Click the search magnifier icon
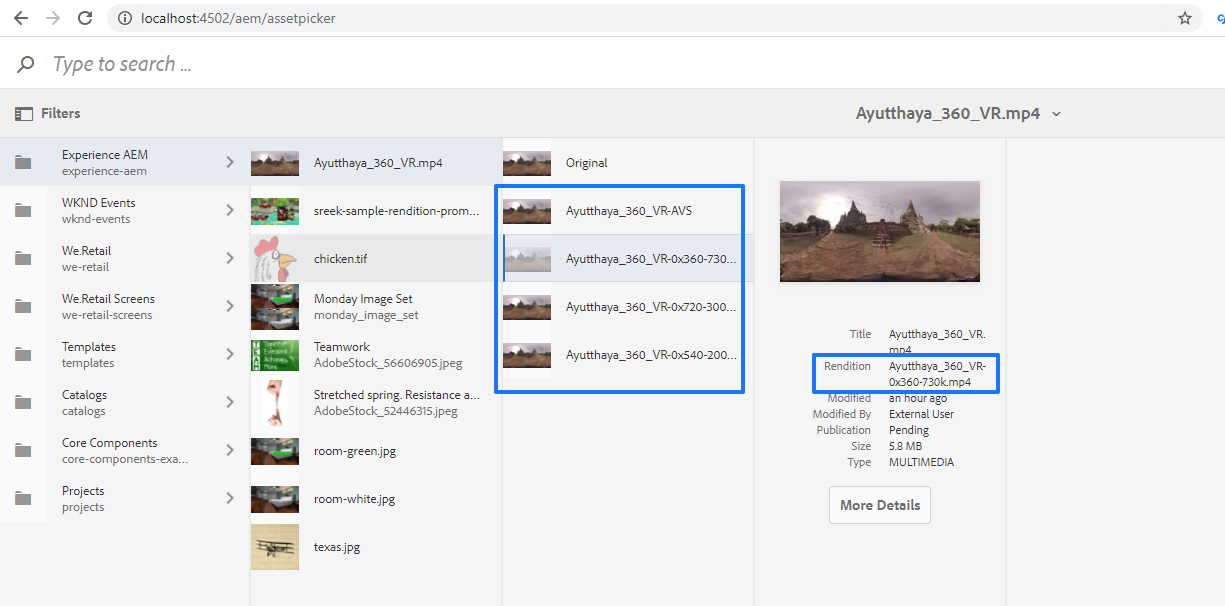 [x=26, y=64]
